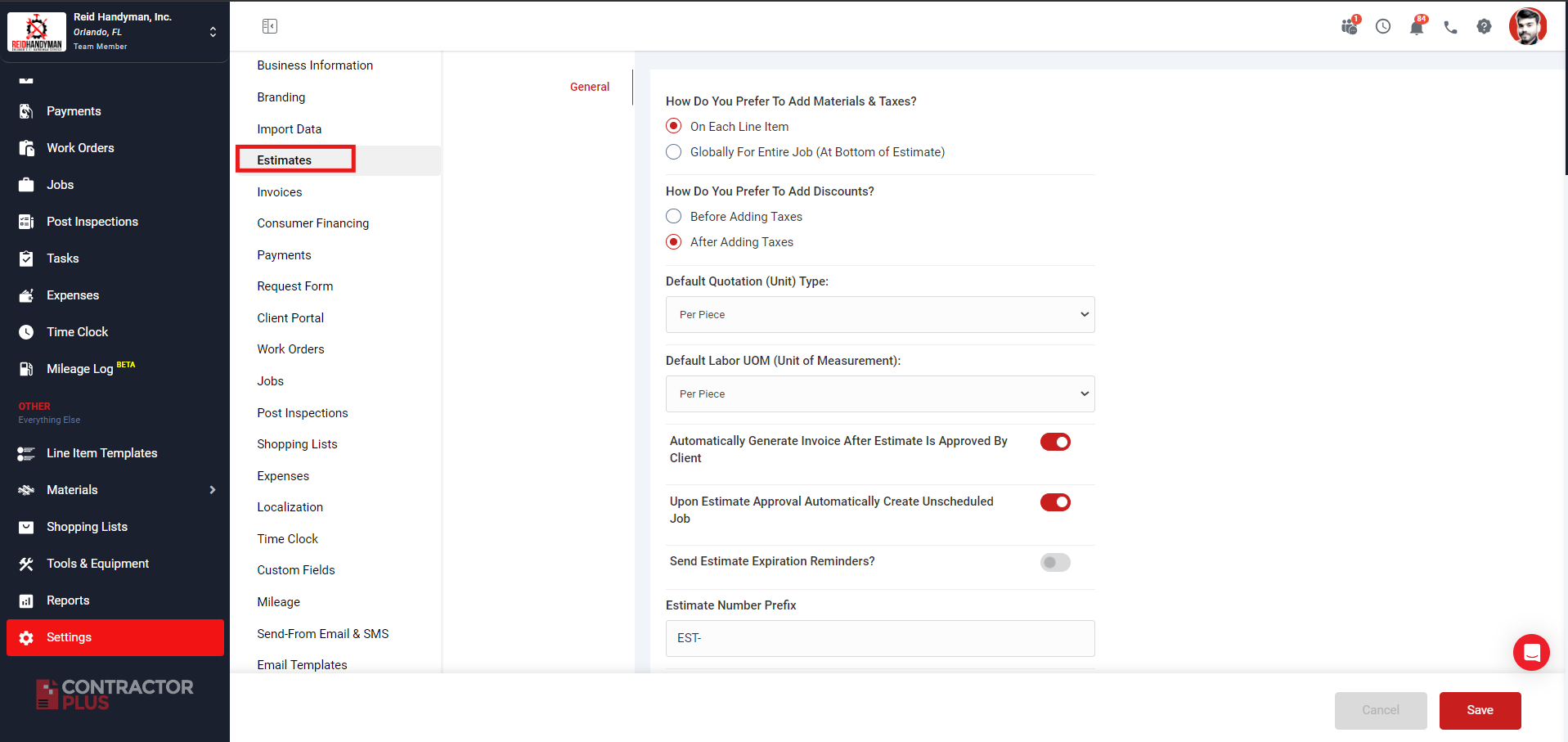The height and width of the screenshot is (742, 1568).
Task: Select Globally For Entire Job option
Action: click(674, 152)
